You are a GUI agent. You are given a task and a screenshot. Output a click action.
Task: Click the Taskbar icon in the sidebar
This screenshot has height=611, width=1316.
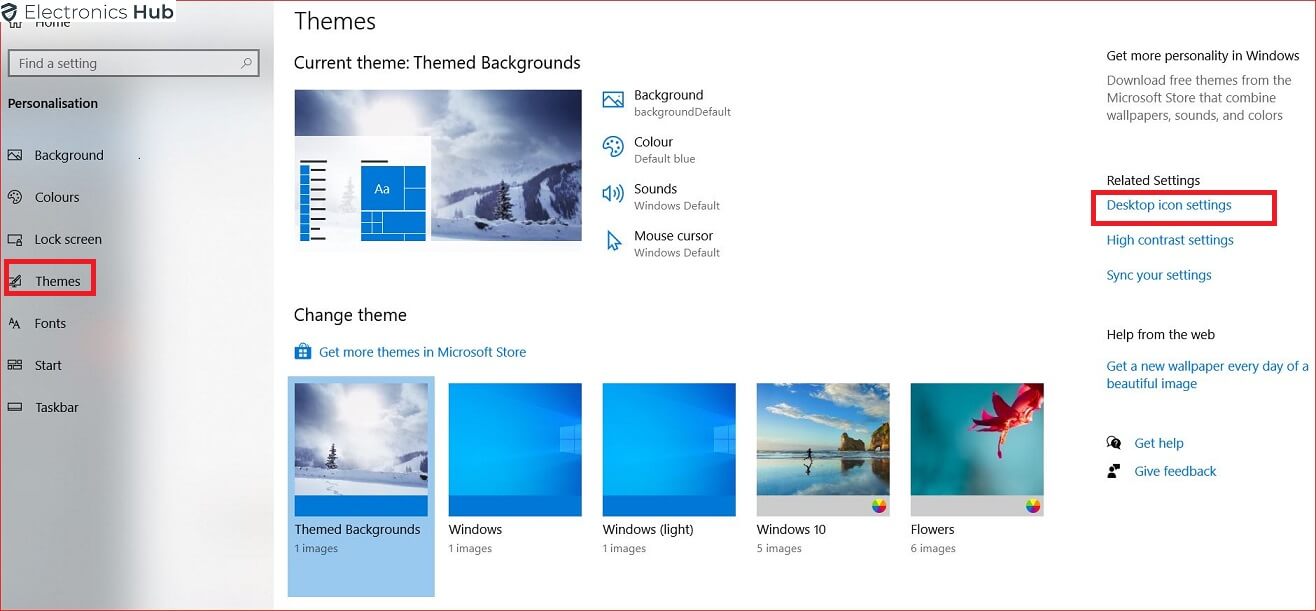click(18, 407)
